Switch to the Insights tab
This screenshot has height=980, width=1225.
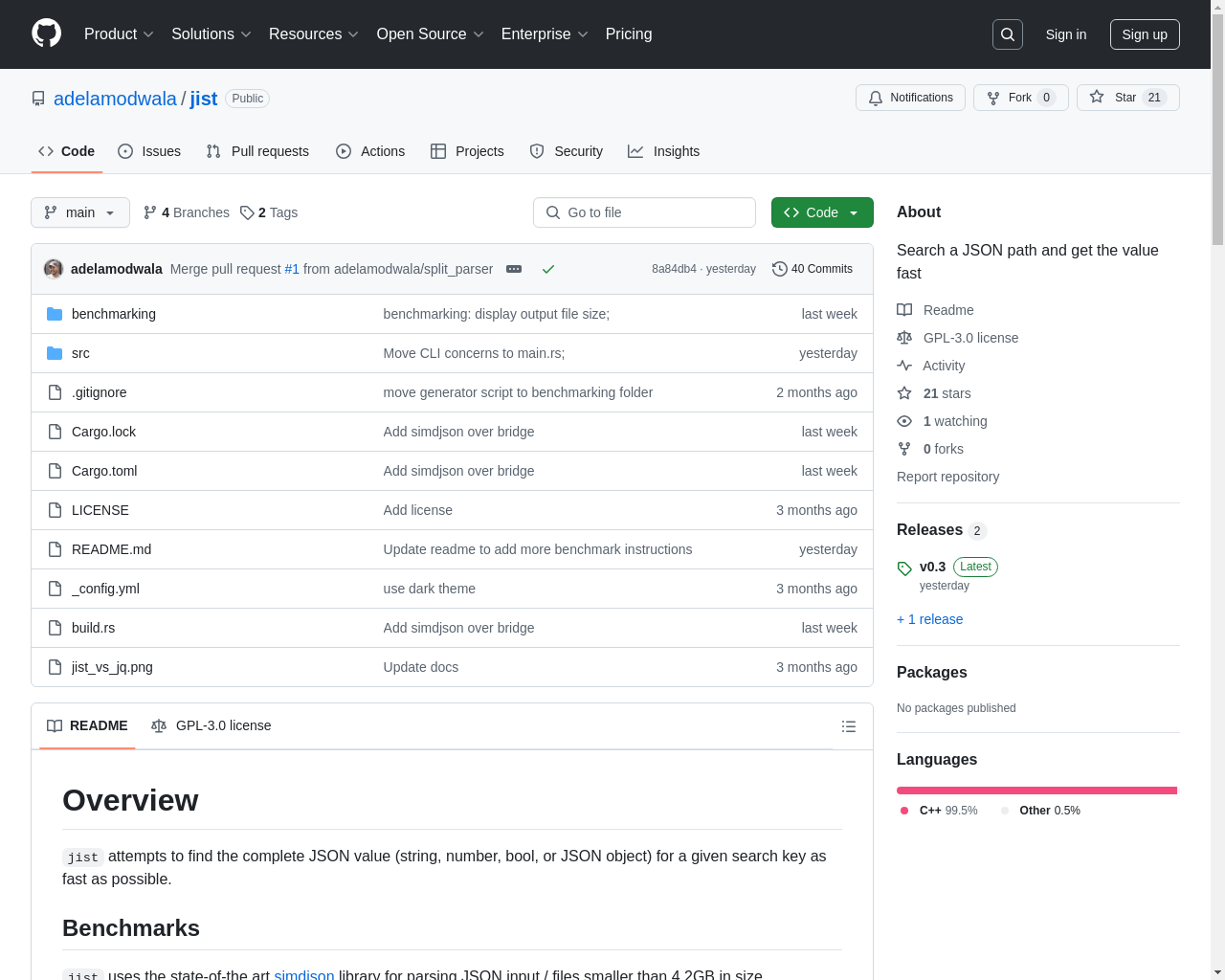(663, 151)
